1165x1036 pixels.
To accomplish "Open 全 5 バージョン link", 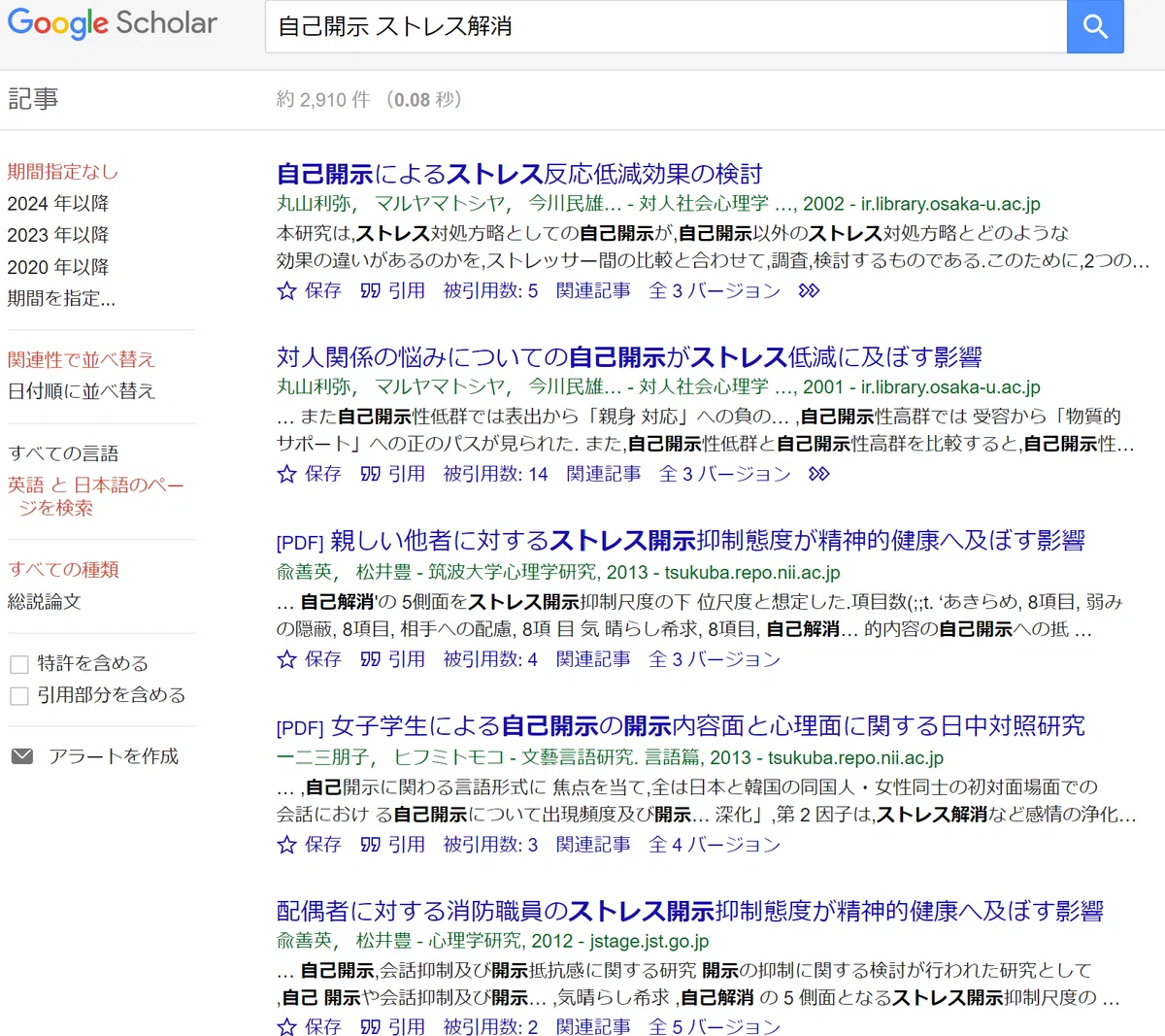I will [x=715, y=1026].
